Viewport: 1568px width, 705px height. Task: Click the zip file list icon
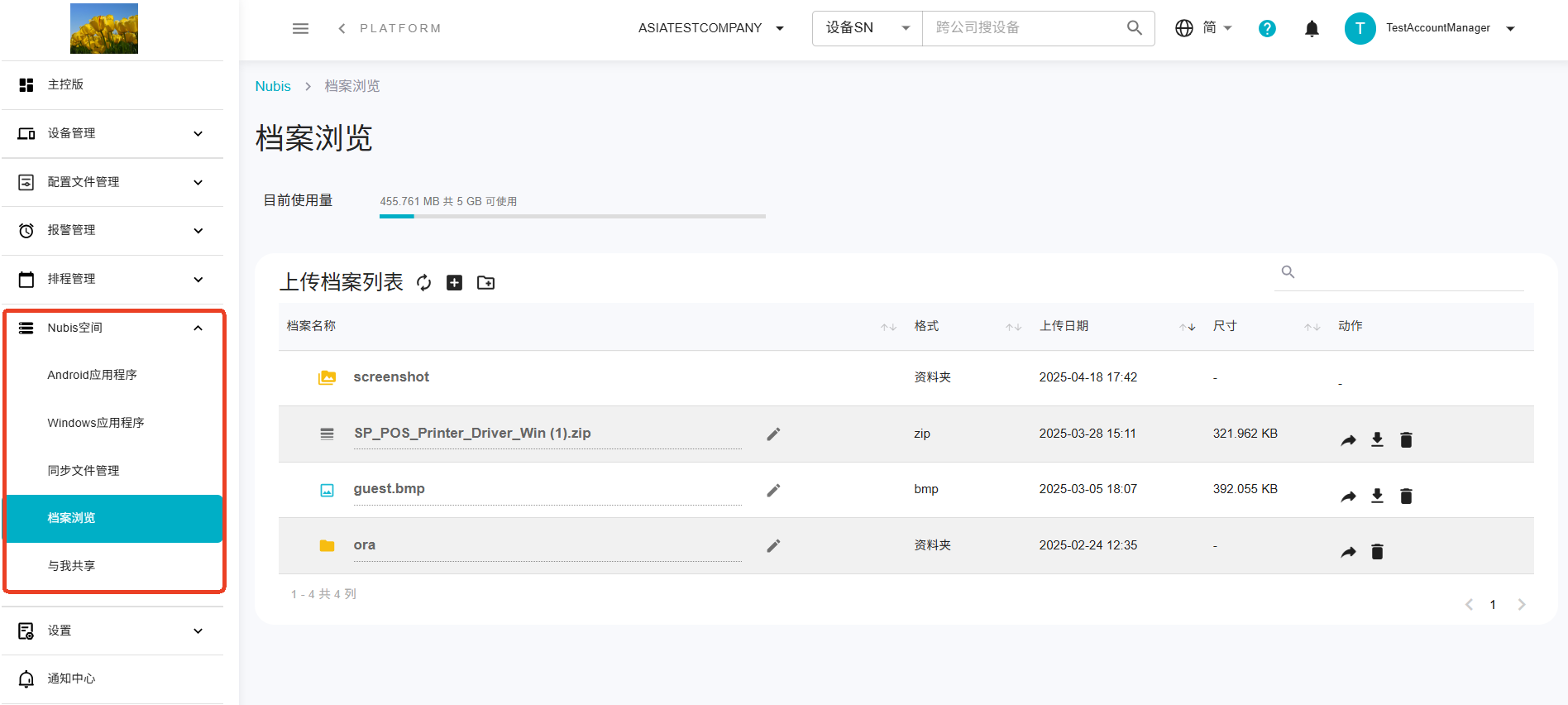[327, 434]
